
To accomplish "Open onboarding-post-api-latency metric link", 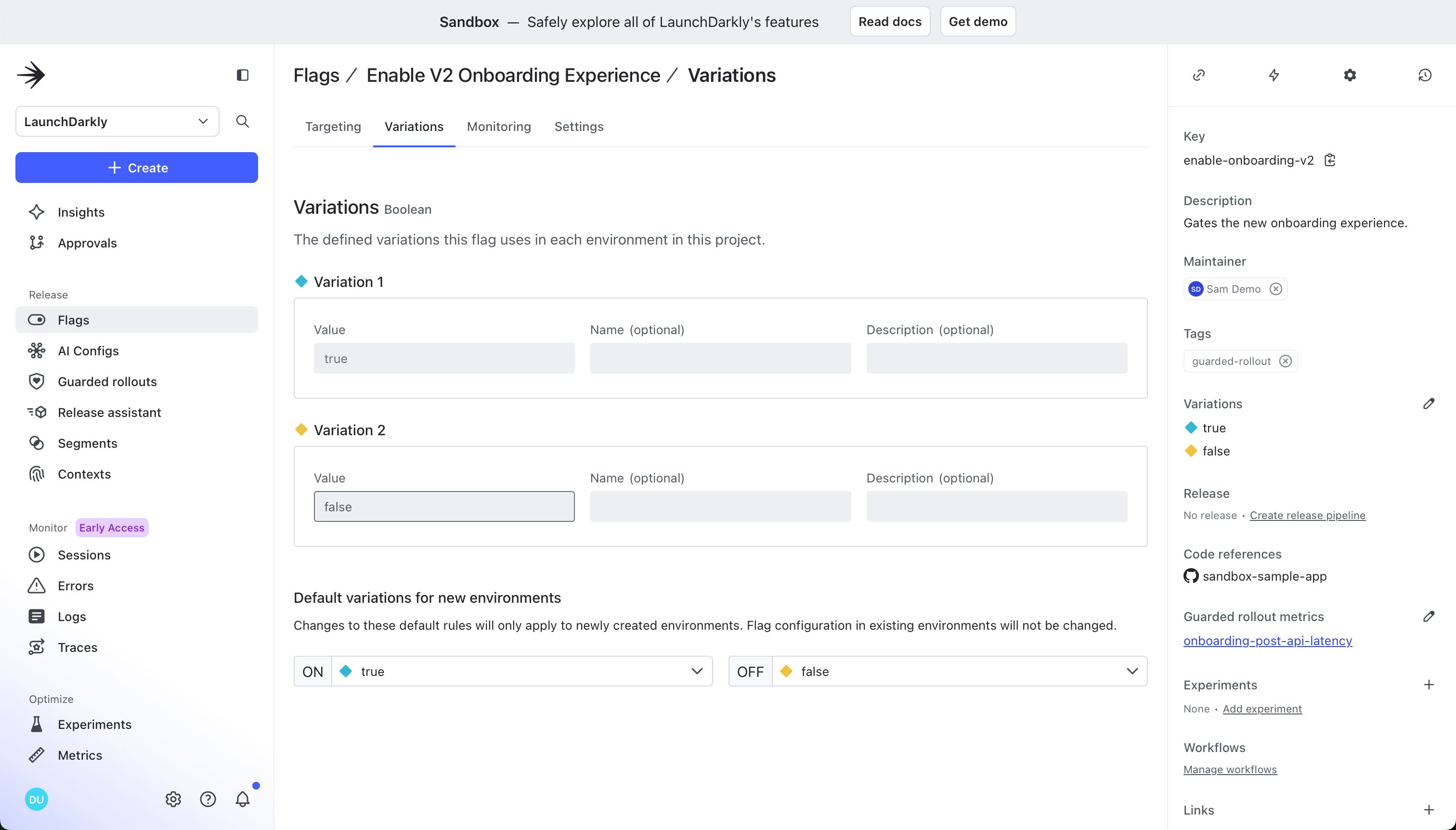I will (x=1267, y=641).
